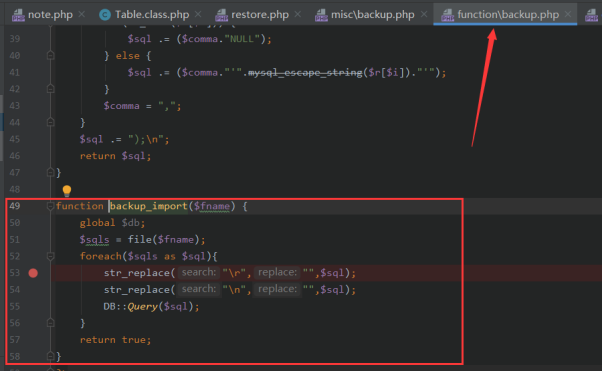Click the PHP file icon on restore.php tab

(222, 15)
